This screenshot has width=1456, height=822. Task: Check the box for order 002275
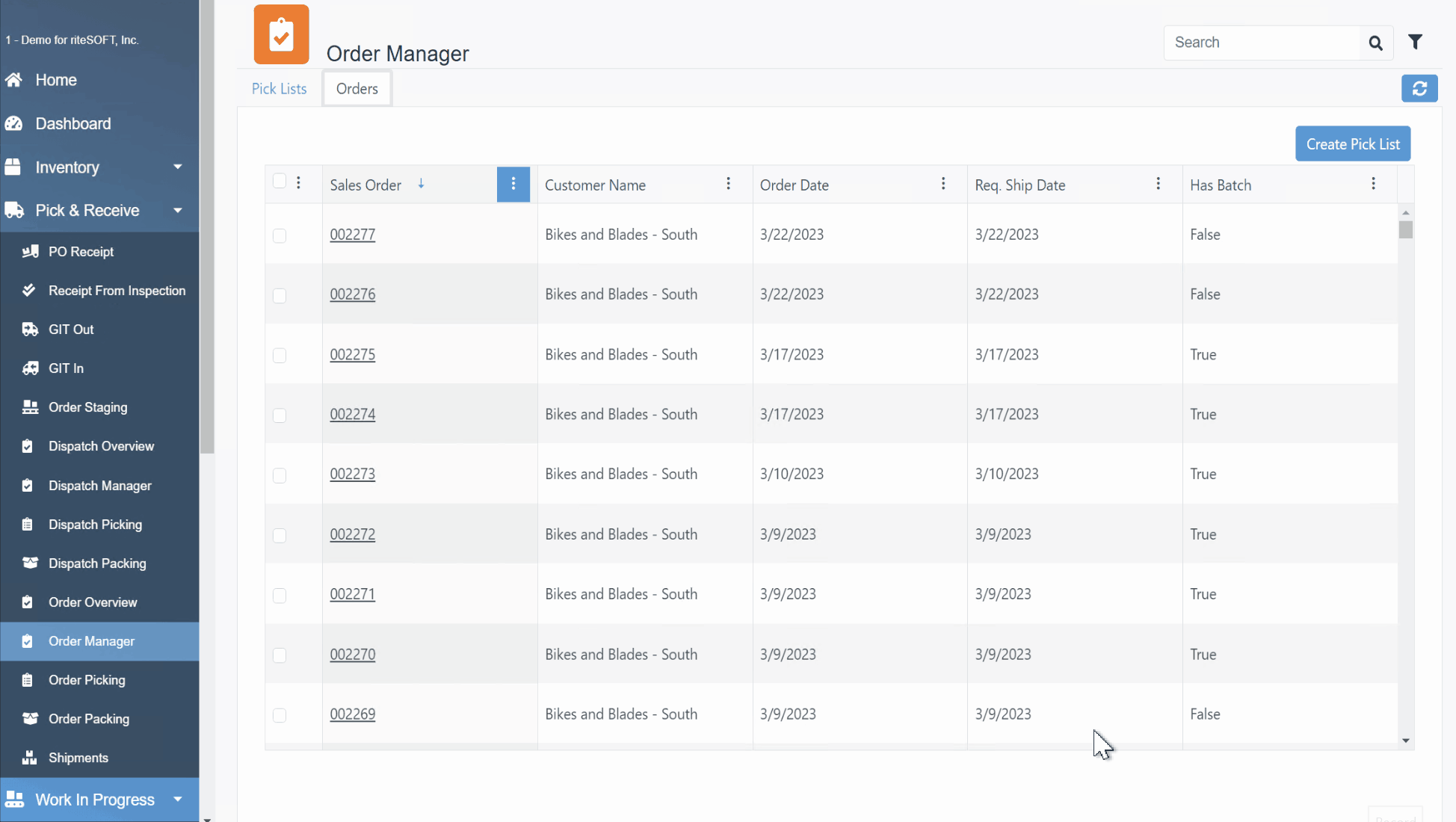click(280, 356)
